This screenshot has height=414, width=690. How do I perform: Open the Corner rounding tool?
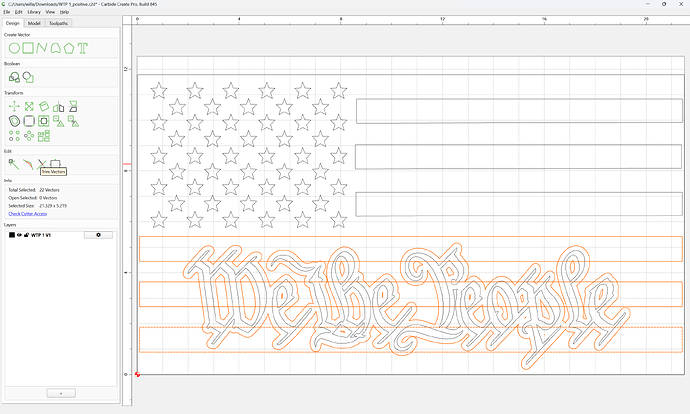click(29, 121)
